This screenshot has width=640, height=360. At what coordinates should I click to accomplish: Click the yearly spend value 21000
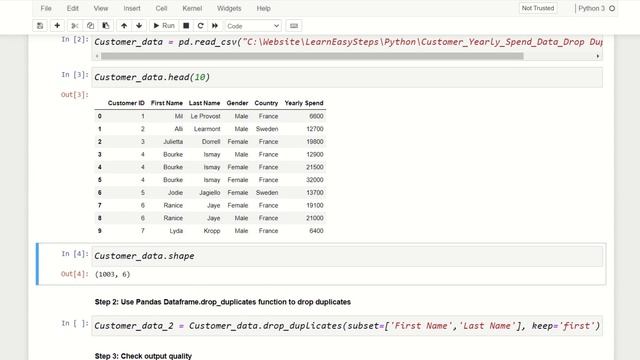[x=315, y=218]
